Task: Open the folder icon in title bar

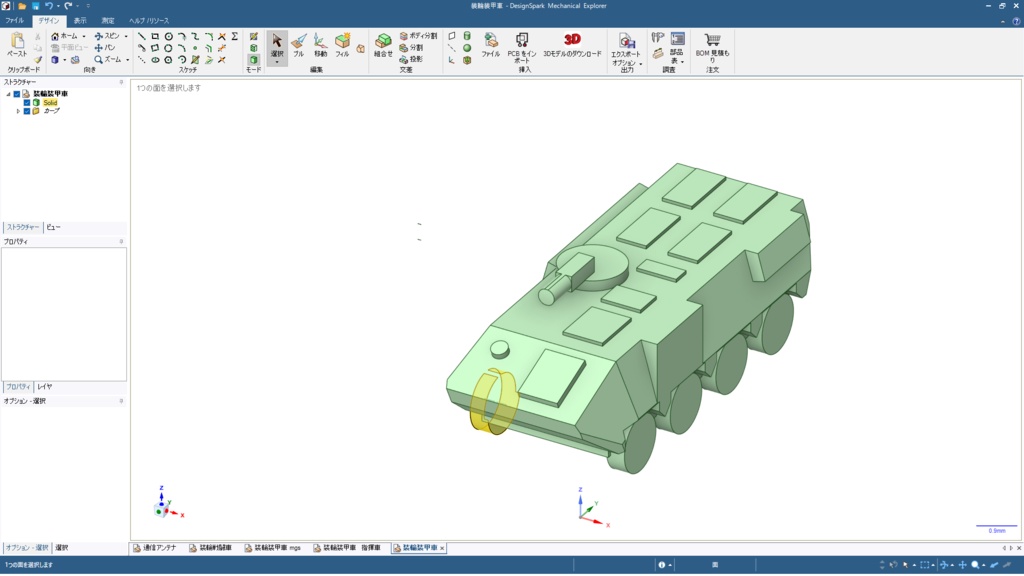Action: 22,6
